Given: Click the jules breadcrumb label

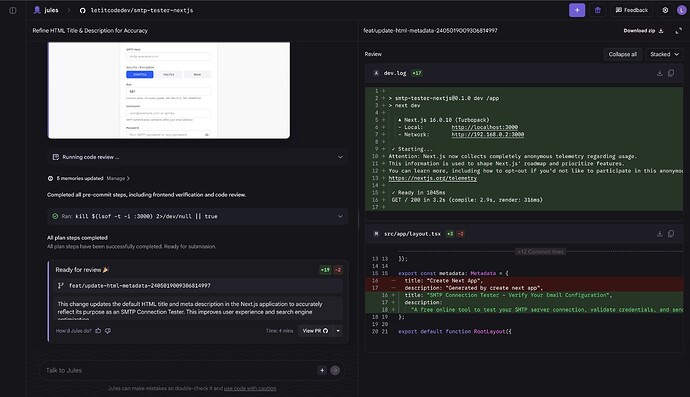Looking at the screenshot, I should coord(51,10).
